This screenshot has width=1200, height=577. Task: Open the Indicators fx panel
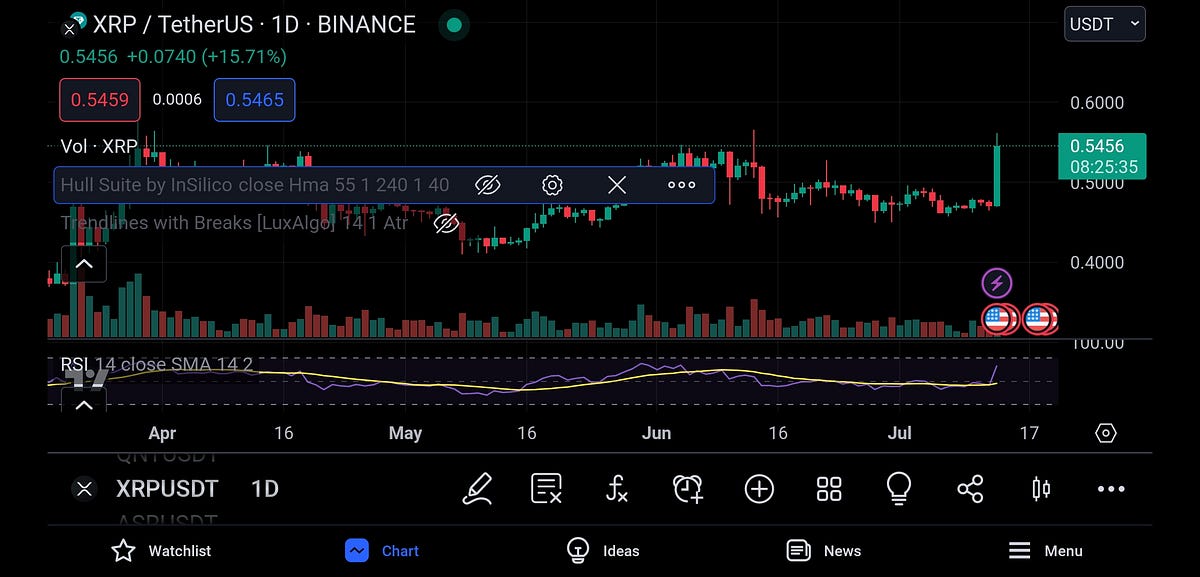pos(617,489)
